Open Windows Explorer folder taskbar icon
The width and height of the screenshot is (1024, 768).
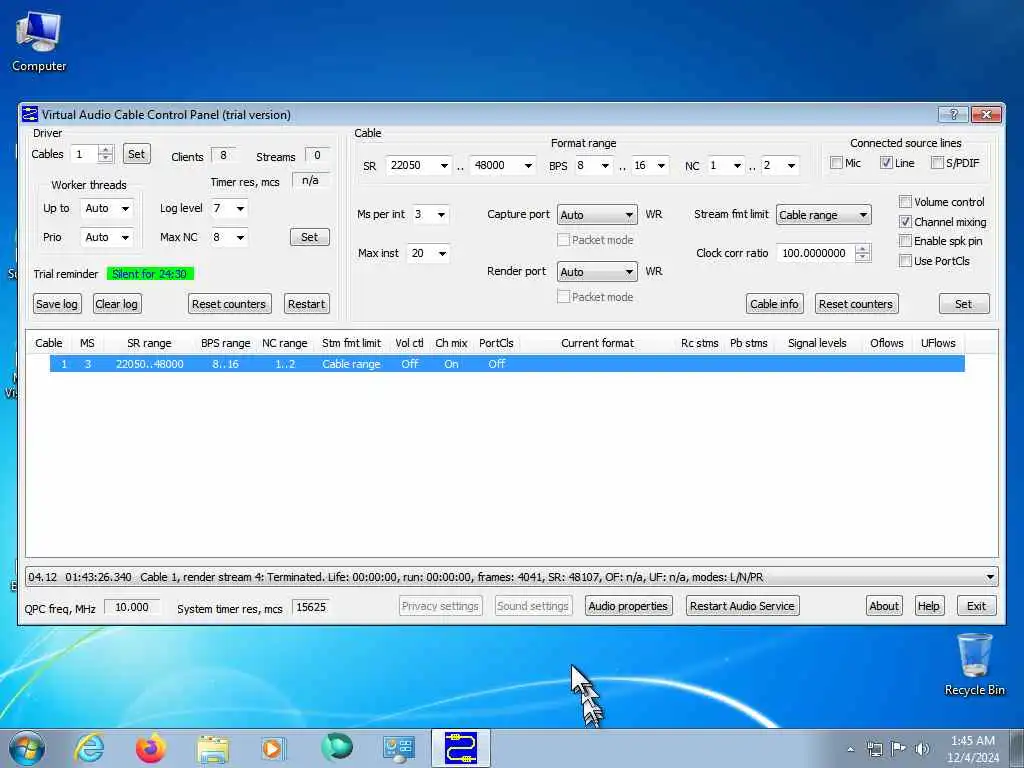coord(213,749)
